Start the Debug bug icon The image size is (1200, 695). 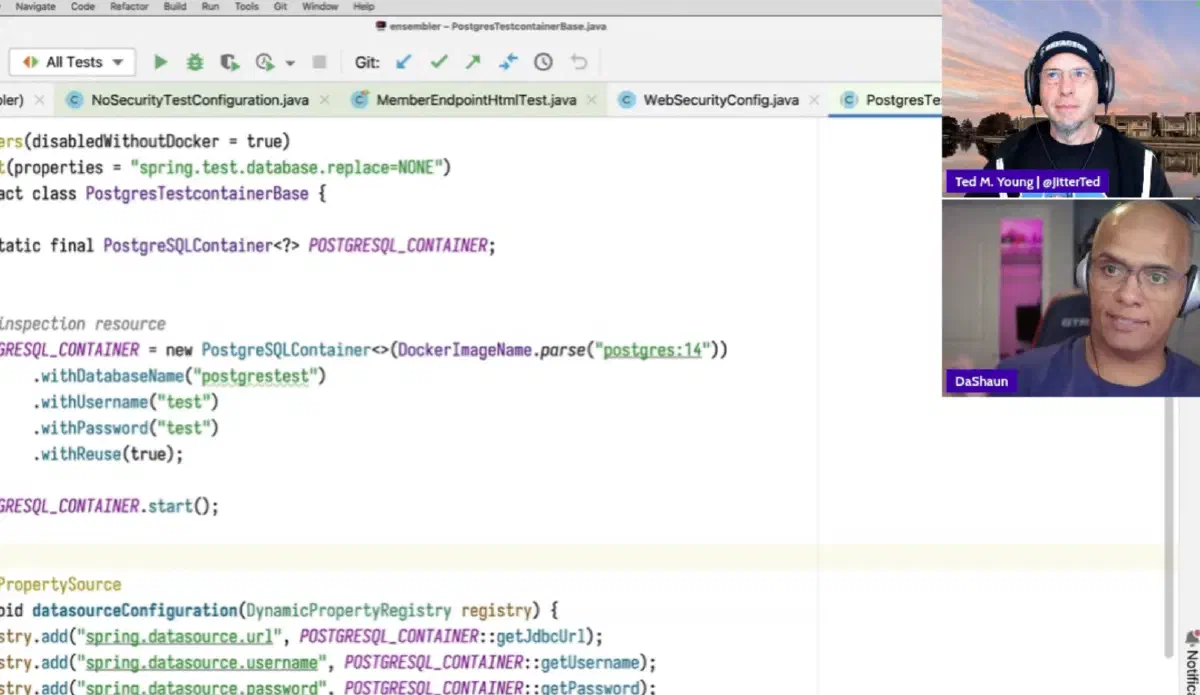[195, 62]
